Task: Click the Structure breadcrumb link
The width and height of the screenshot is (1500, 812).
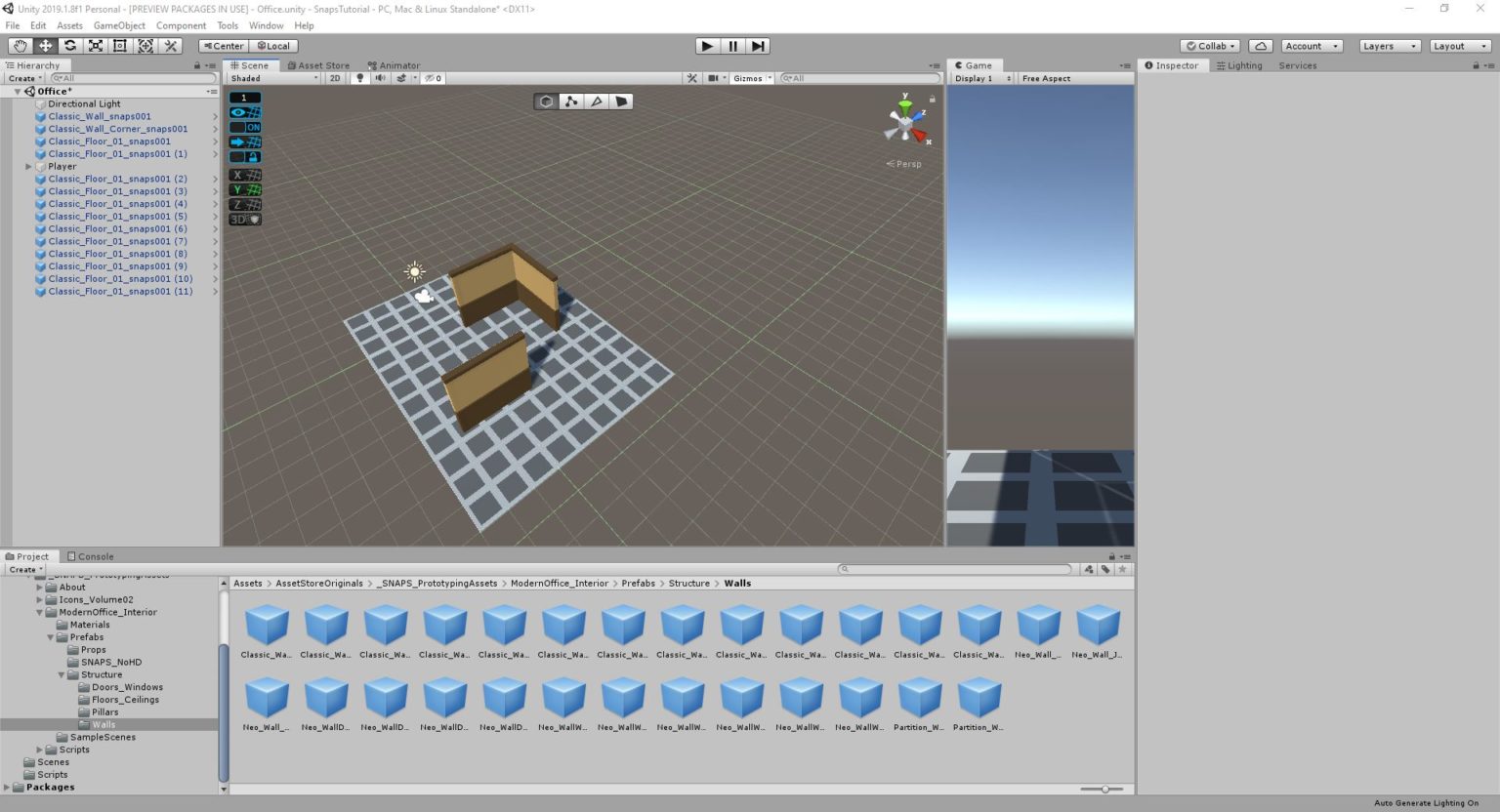Action: tap(688, 583)
